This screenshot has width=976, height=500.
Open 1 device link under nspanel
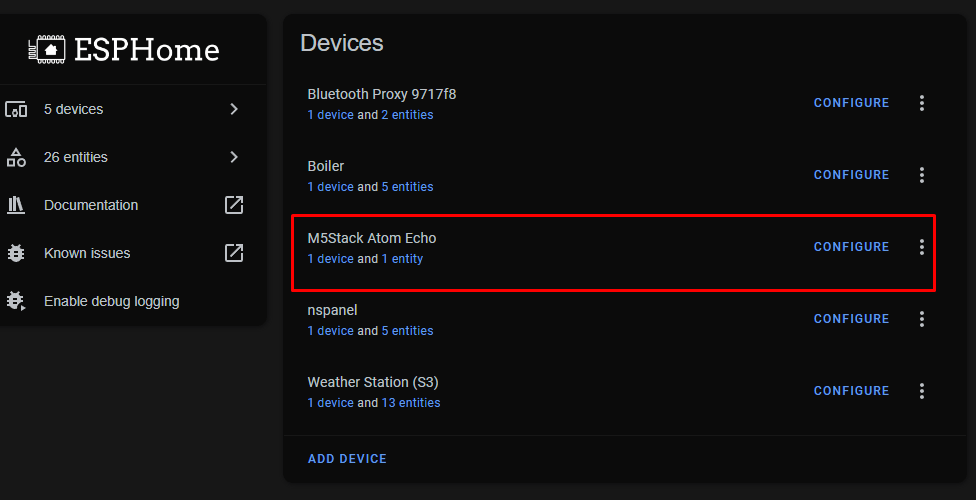331,331
